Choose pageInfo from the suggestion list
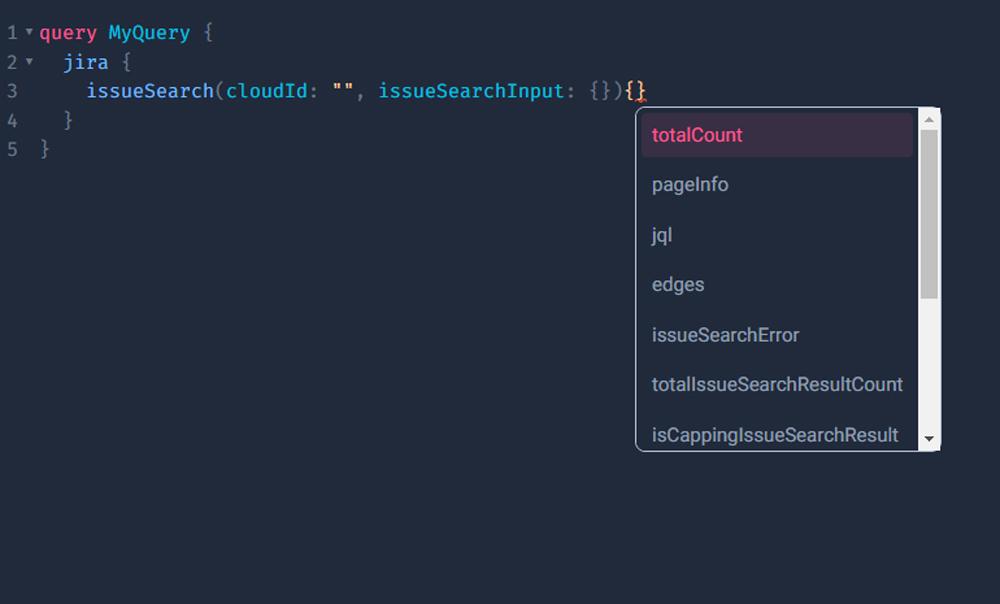The height and width of the screenshot is (604, 1000). tap(777, 185)
